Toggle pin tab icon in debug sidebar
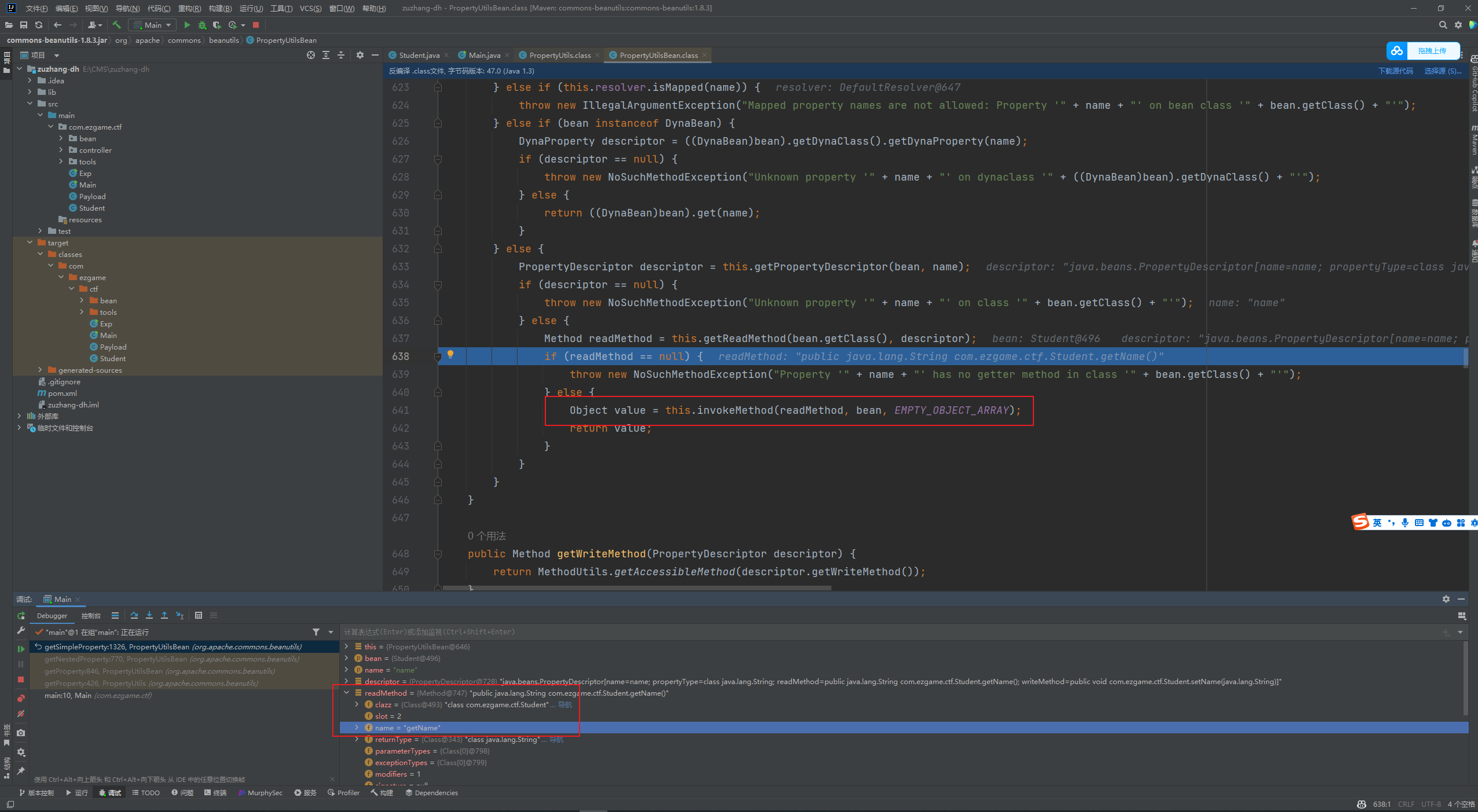The image size is (1478, 812). point(21,771)
